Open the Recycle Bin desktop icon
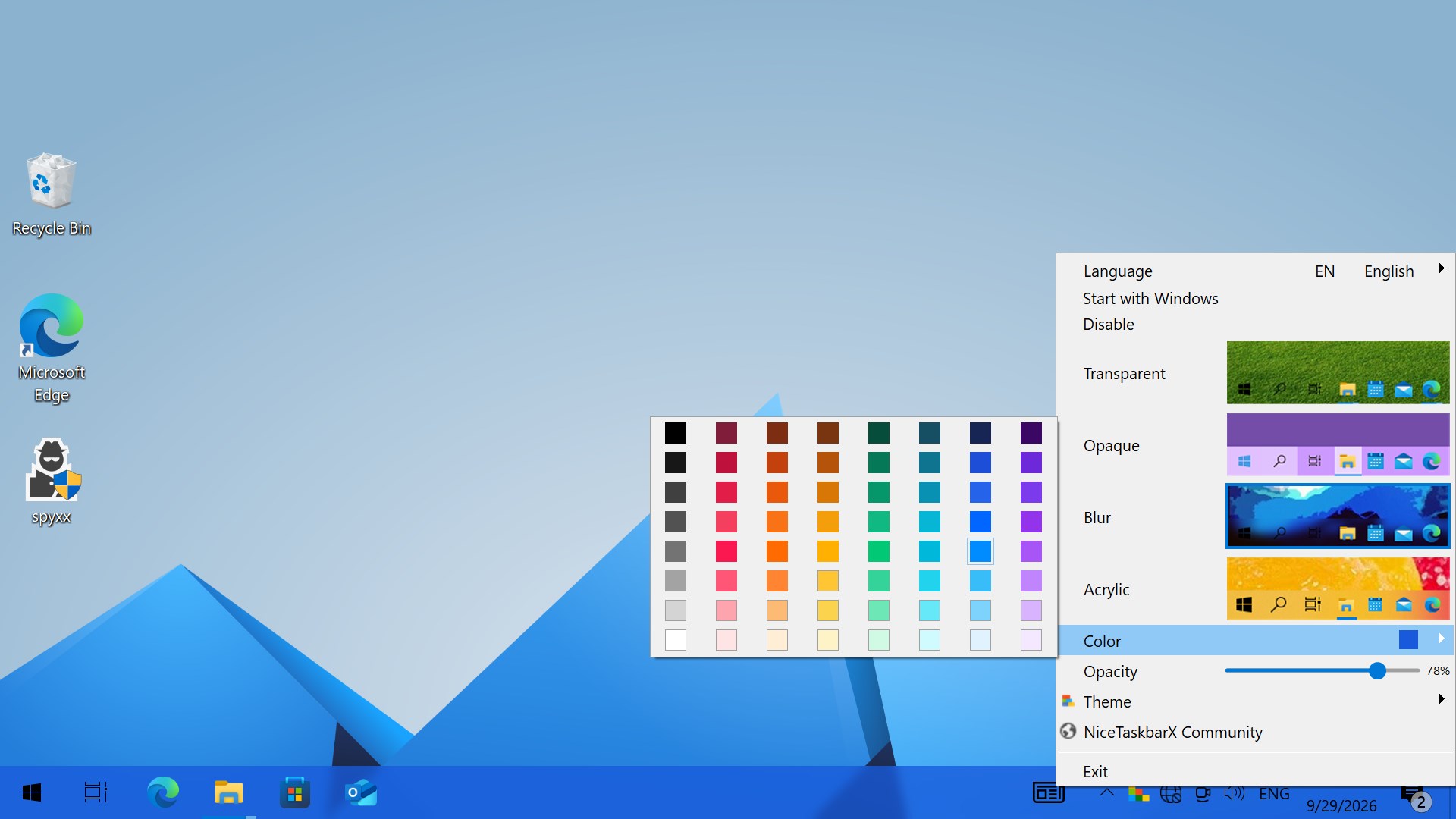The width and height of the screenshot is (1456, 819). 52,195
